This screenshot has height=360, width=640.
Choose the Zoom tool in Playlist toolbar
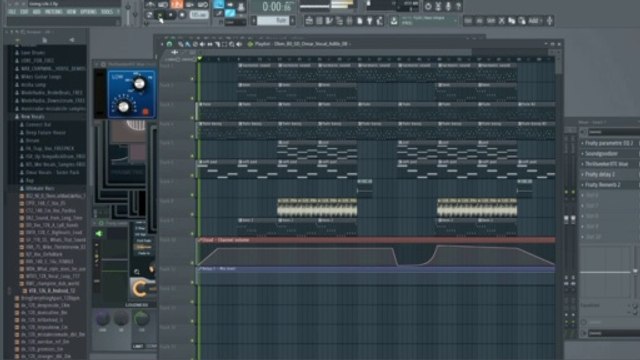tap(231, 44)
